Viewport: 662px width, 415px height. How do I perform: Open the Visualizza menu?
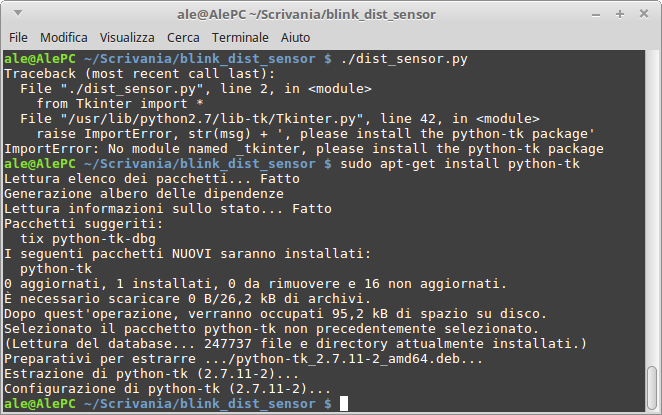[x=127, y=38]
